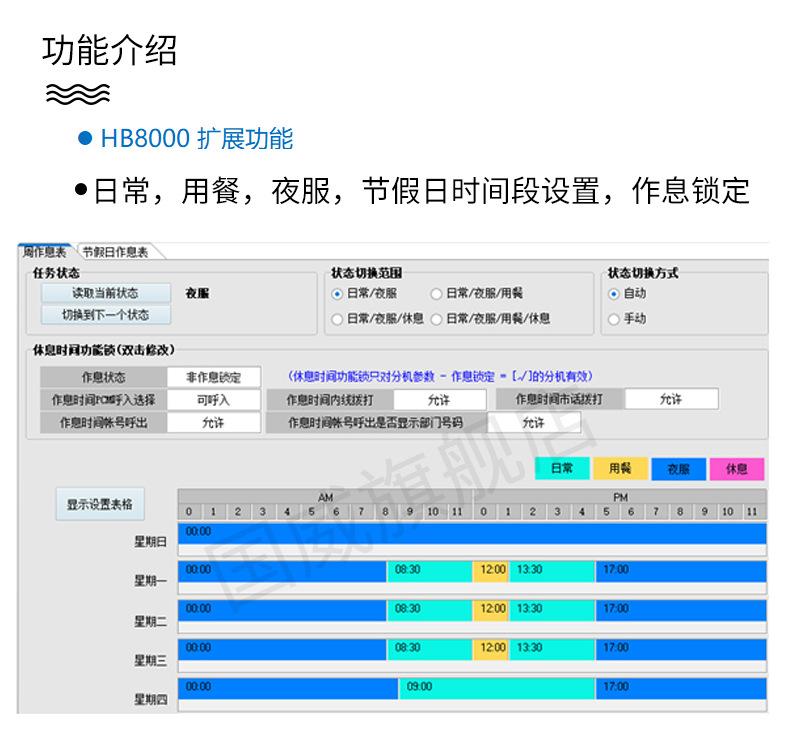Click the 星期四 row label
Screen dimensions: 790x734
150,699
